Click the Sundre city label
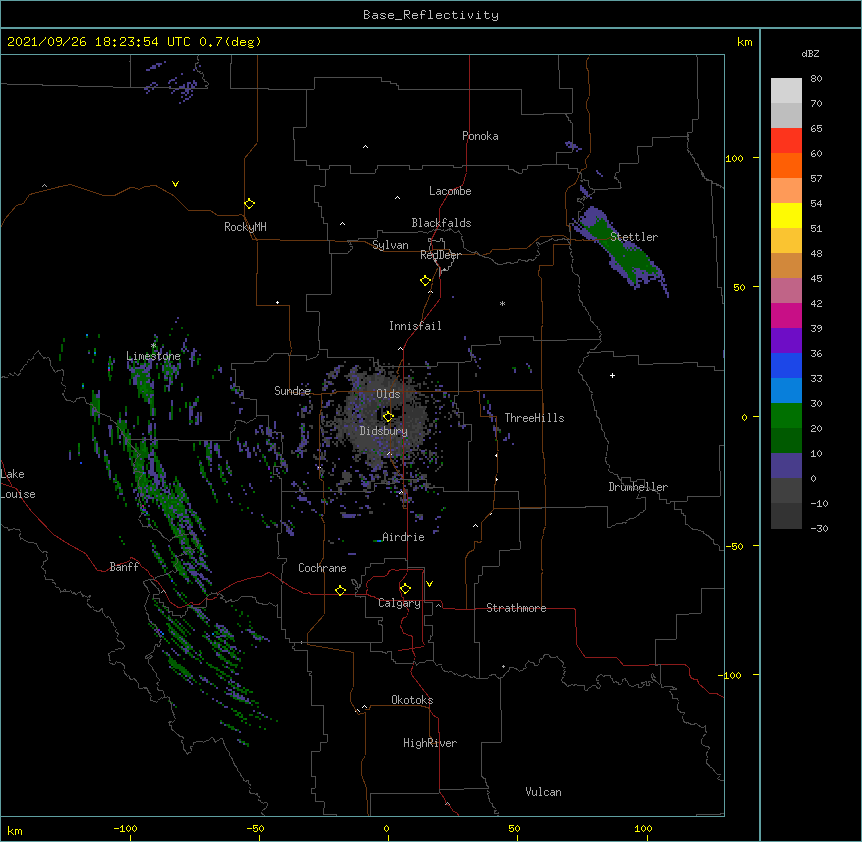The width and height of the screenshot is (862, 842). pos(292,391)
